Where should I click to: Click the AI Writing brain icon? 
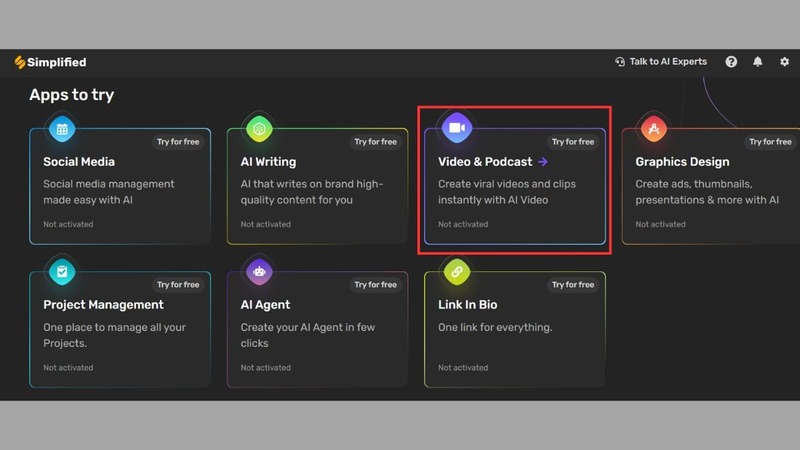pyautogui.click(x=259, y=129)
